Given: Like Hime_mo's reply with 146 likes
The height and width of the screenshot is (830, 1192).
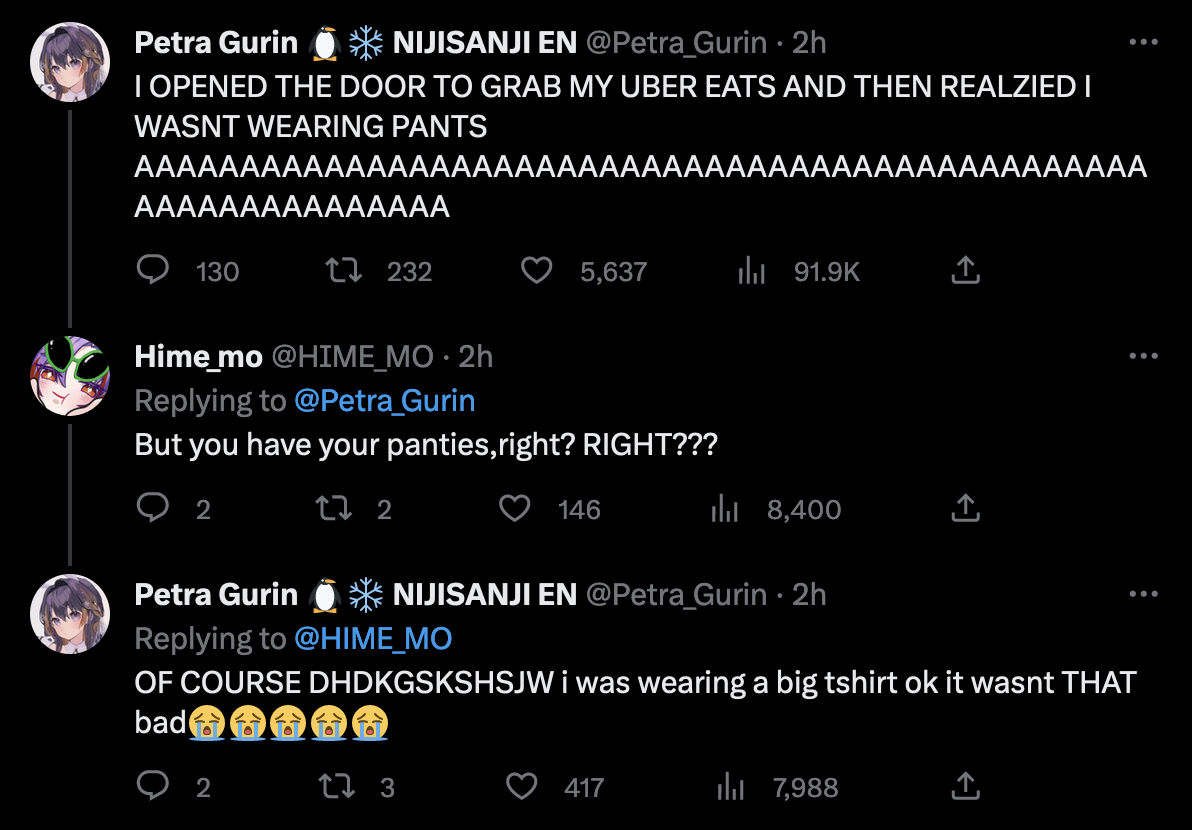Looking at the screenshot, I should [515, 509].
